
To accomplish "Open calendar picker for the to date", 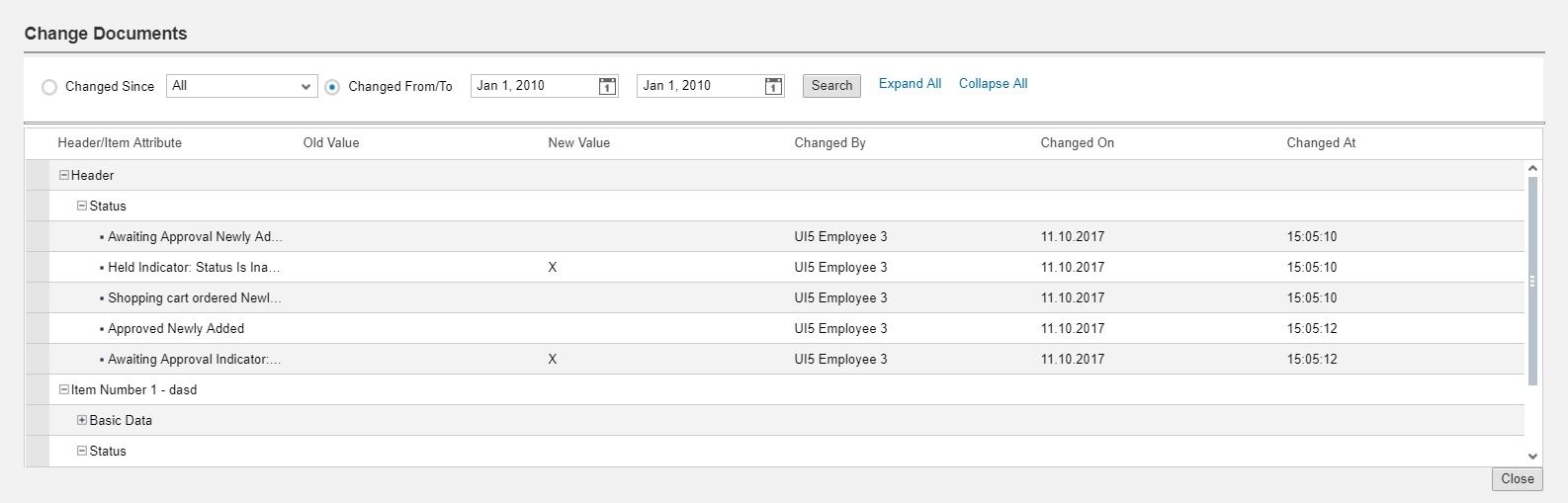I will [773, 86].
